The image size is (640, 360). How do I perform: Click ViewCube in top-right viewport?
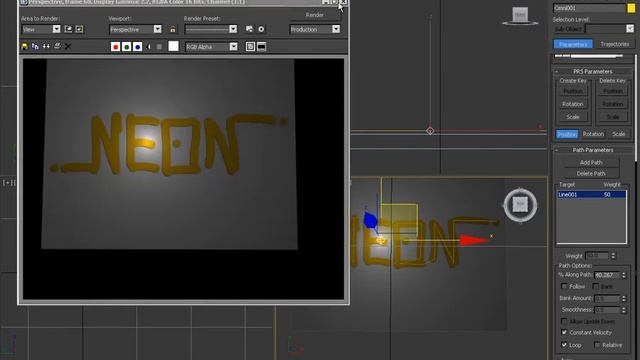pos(520,16)
